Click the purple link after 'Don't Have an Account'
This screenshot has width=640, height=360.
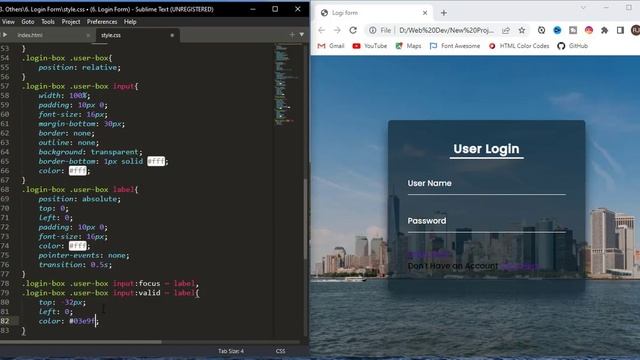[520, 266]
